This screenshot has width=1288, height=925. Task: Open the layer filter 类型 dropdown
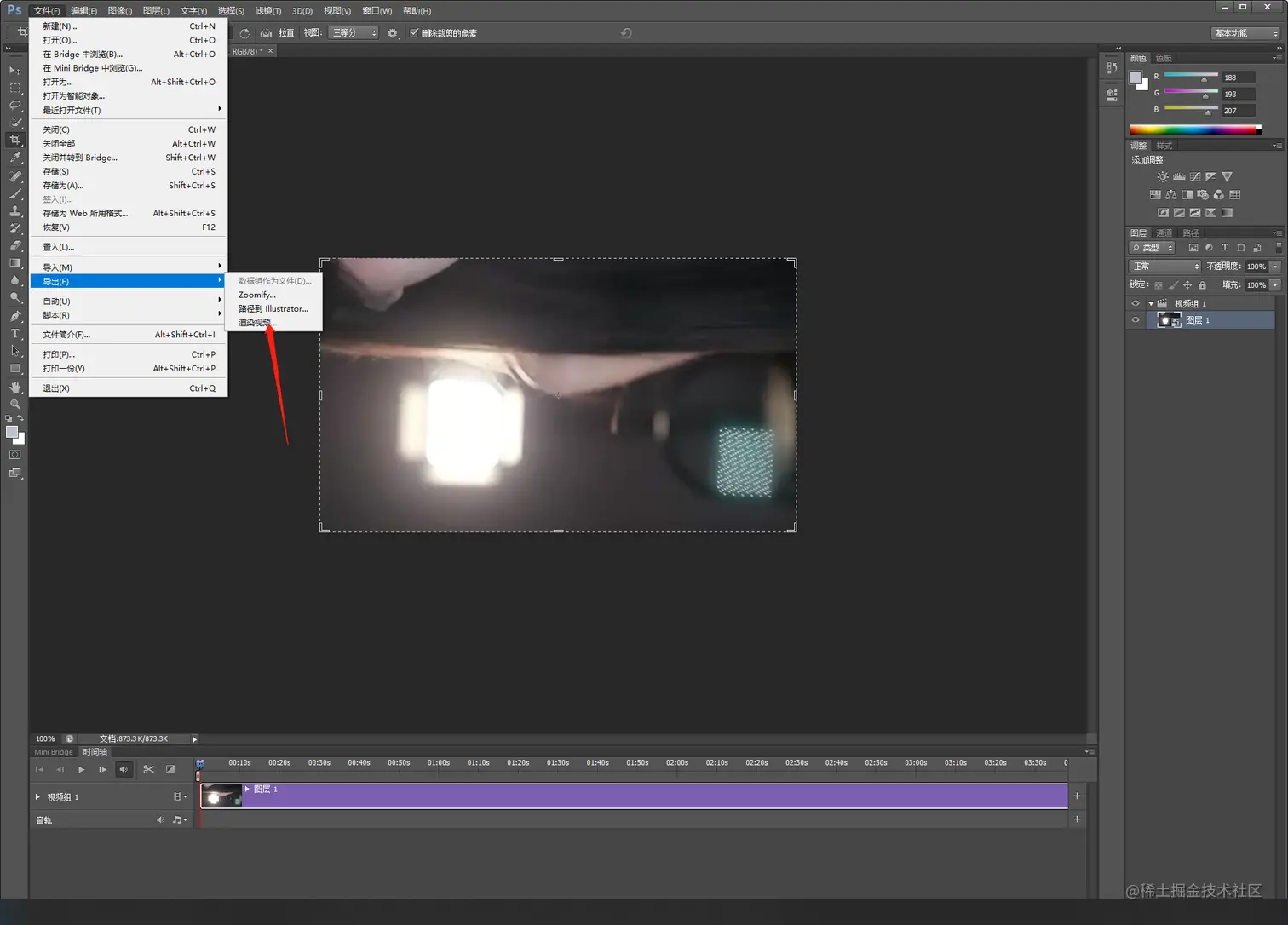click(x=1153, y=248)
